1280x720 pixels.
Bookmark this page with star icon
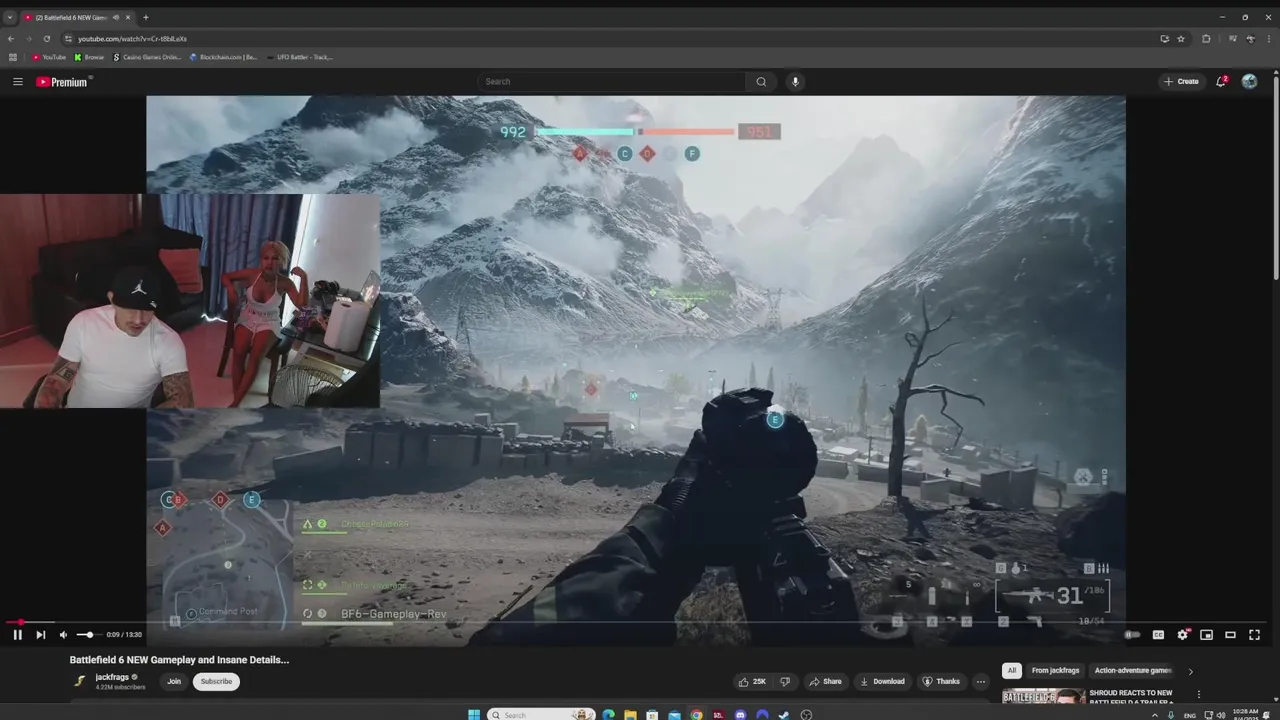pyautogui.click(x=1181, y=38)
